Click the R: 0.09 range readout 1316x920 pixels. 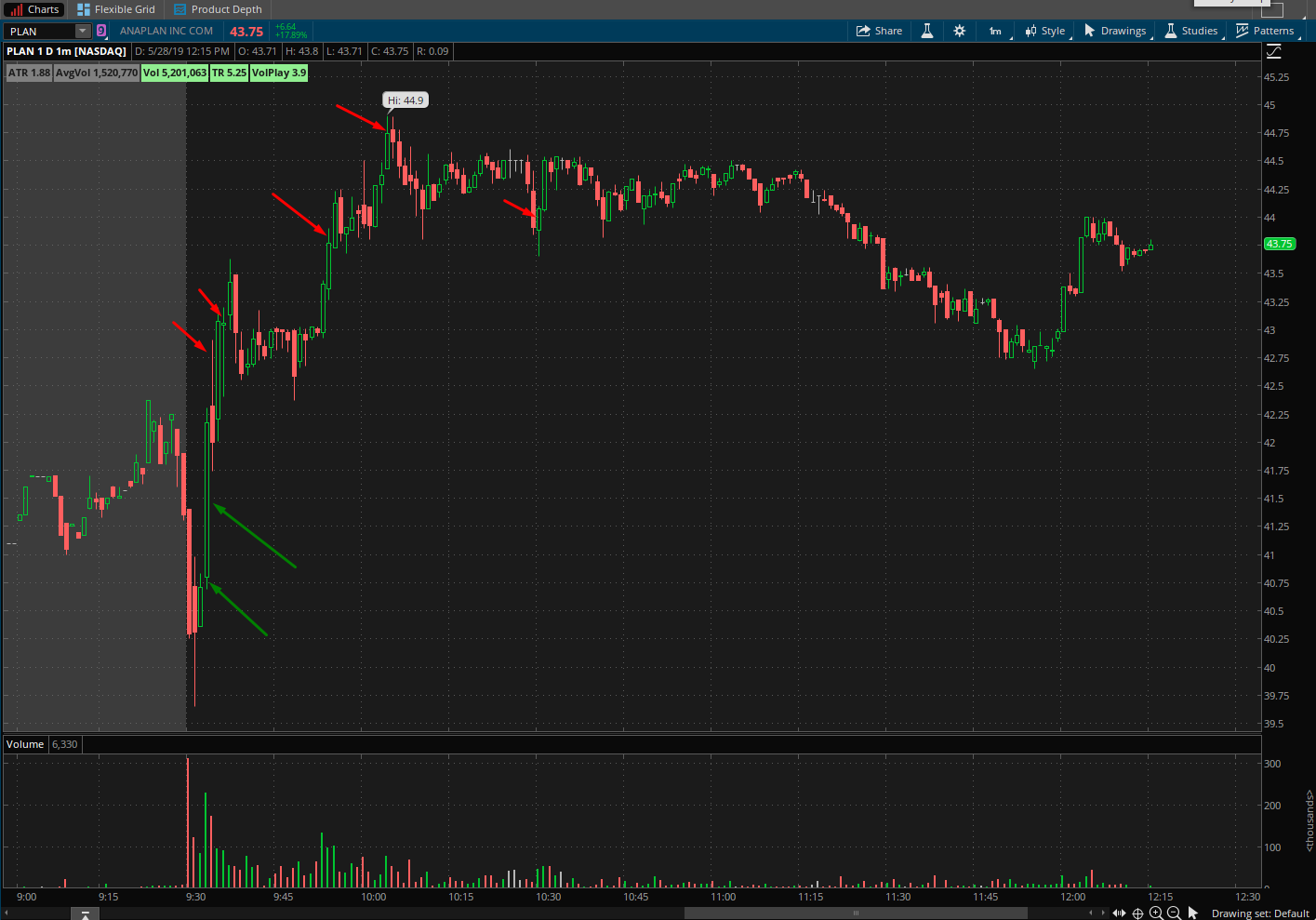(432, 51)
